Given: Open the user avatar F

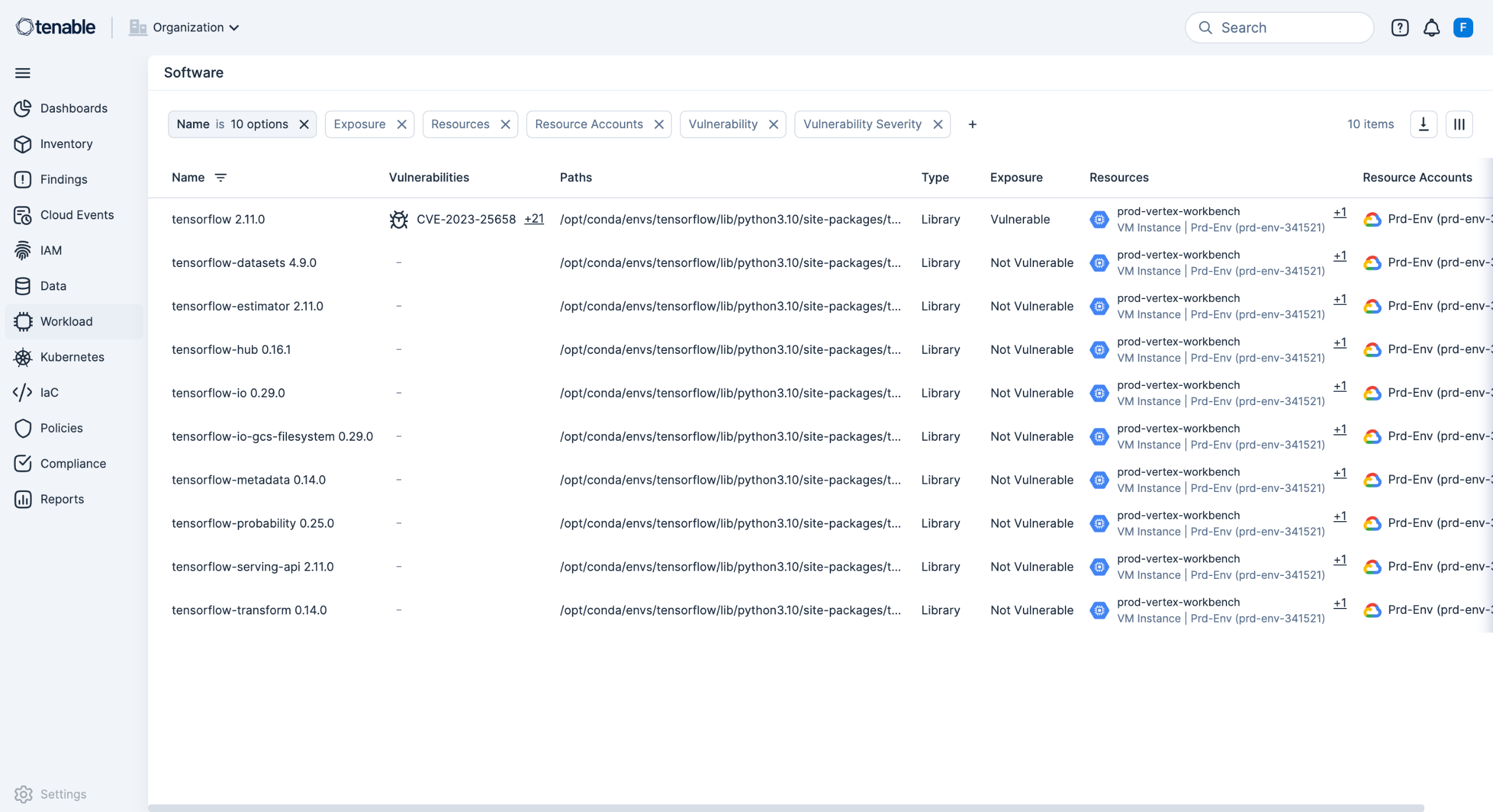Looking at the screenshot, I should pos(1463,27).
